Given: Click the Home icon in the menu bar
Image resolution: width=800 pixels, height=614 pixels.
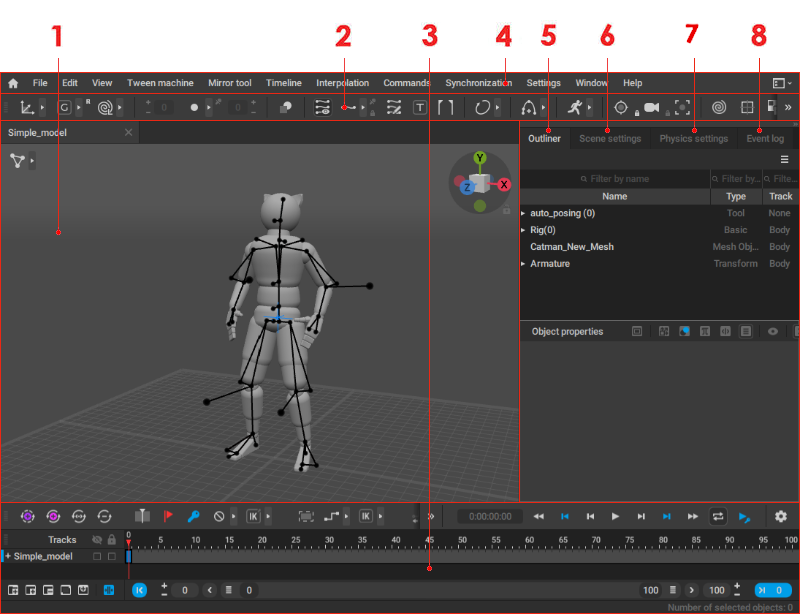Looking at the screenshot, I should [x=13, y=83].
